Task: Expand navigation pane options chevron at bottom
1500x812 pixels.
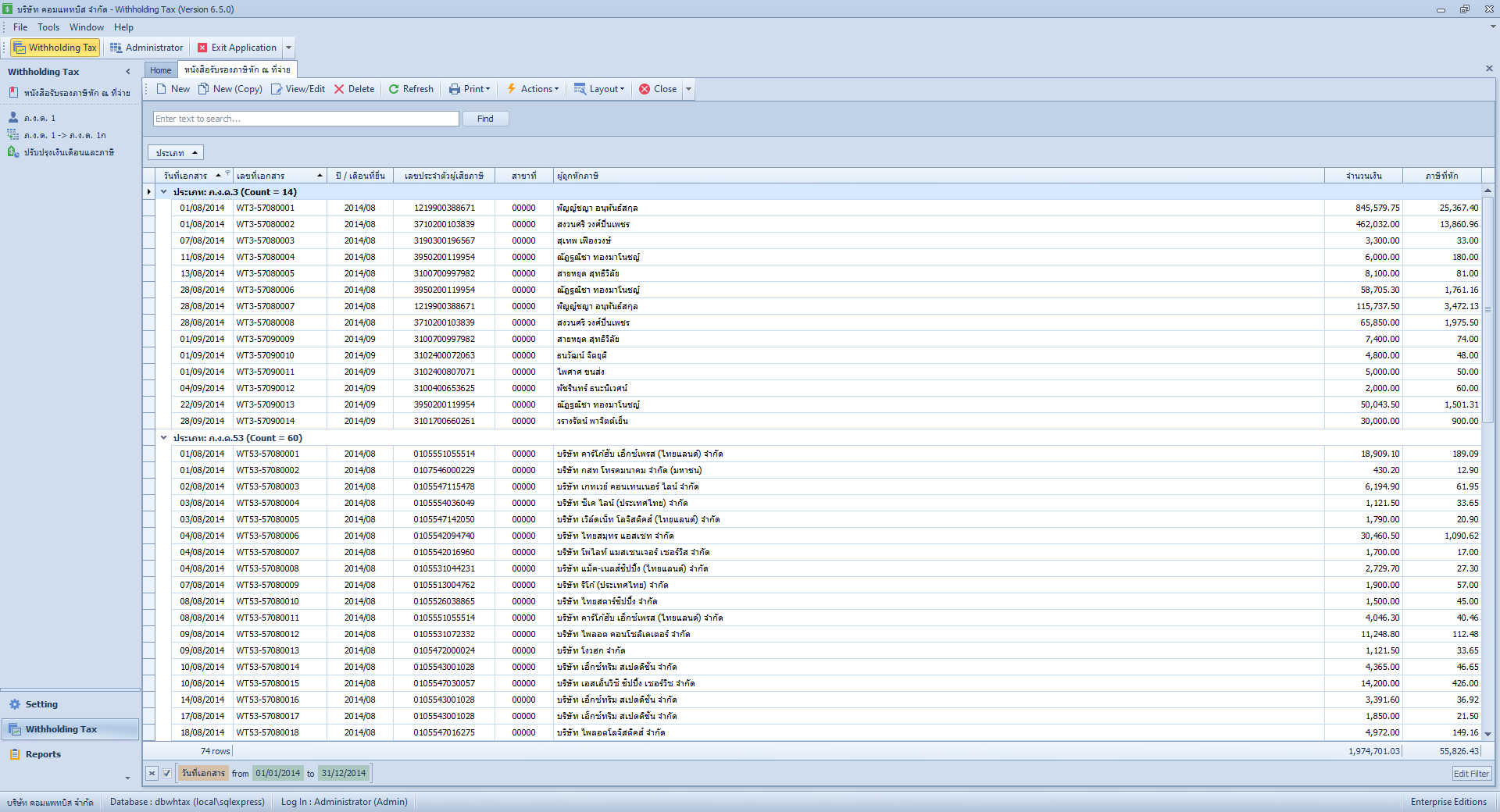Action: tap(127, 778)
